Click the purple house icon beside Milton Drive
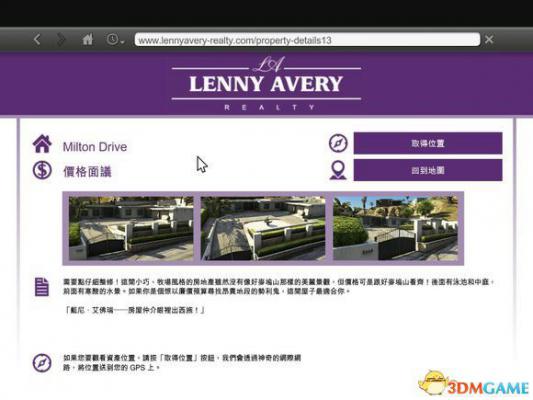This screenshot has width=533, height=400. [x=42, y=144]
